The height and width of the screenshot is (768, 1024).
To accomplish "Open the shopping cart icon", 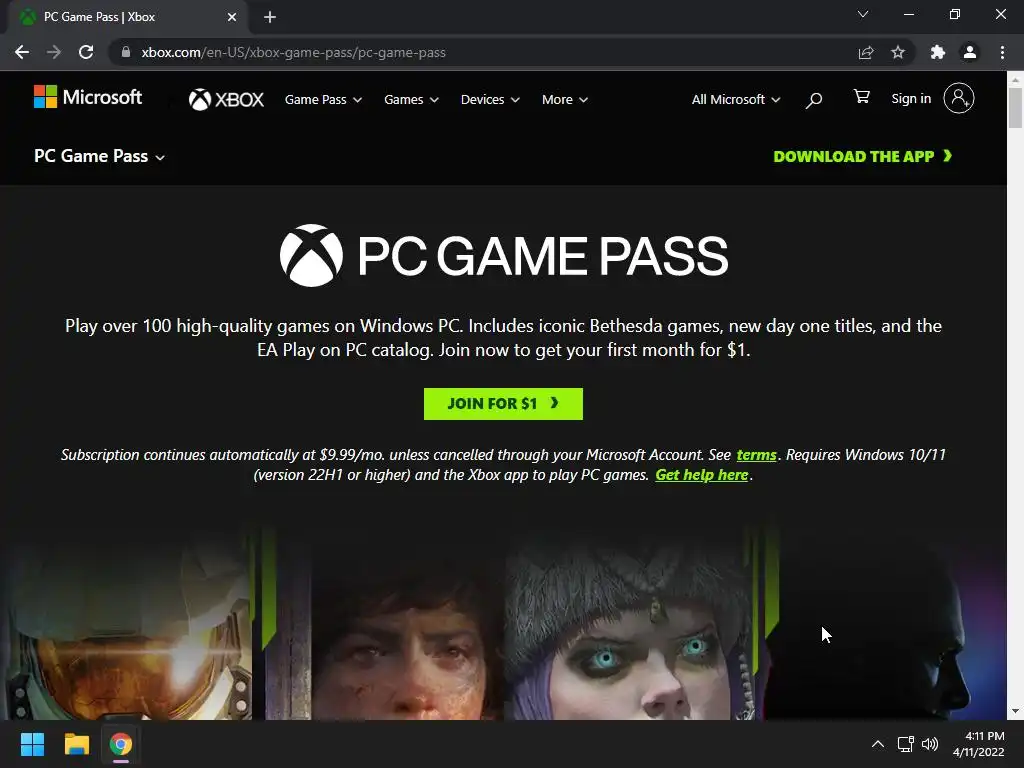I will click(x=861, y=97).
